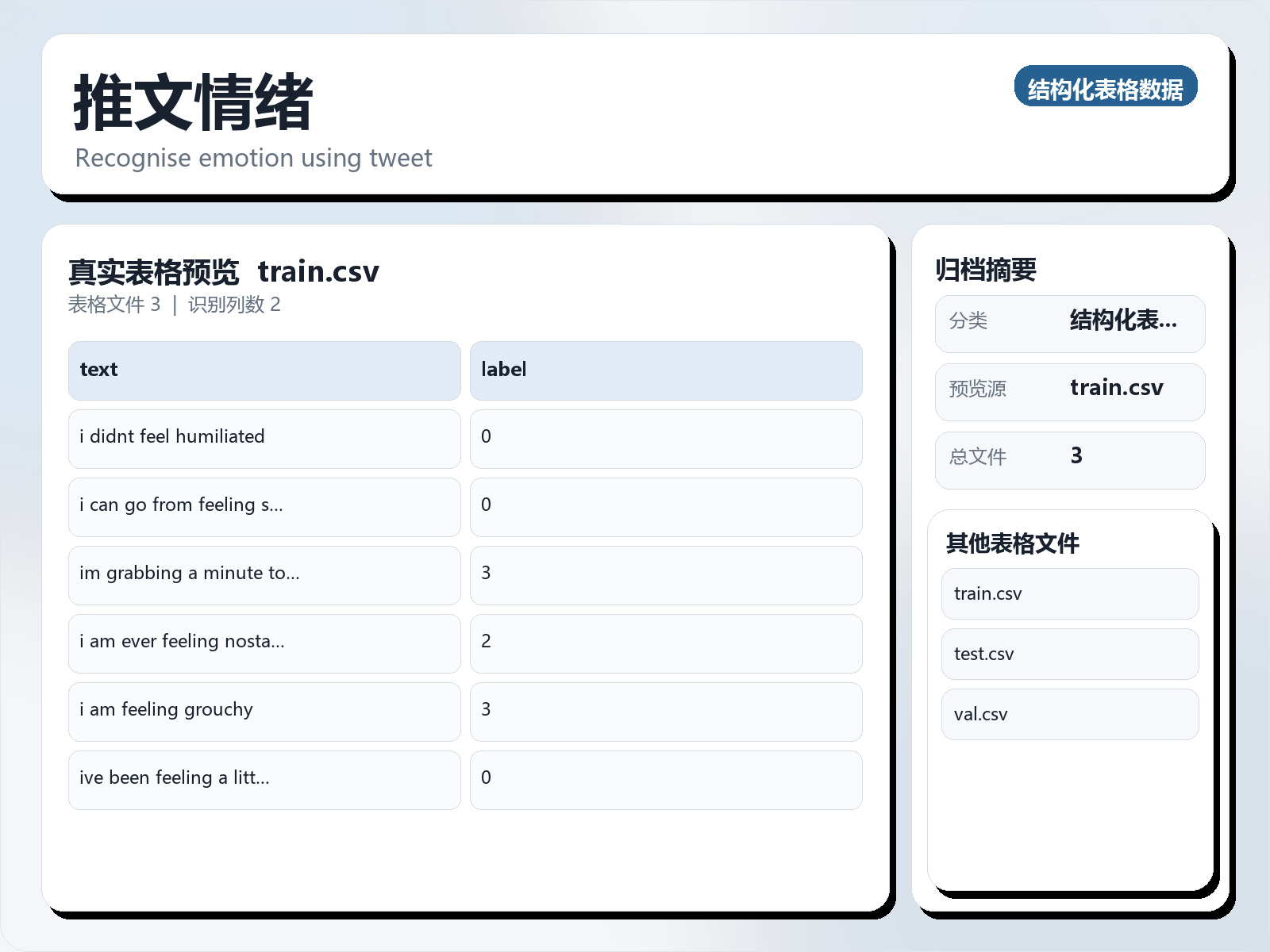The width and height of the screenshot is (1270, 952).
Task: Click the label value 3 beside 'im grabbing a minute to...'
Action: click(667, 574)
